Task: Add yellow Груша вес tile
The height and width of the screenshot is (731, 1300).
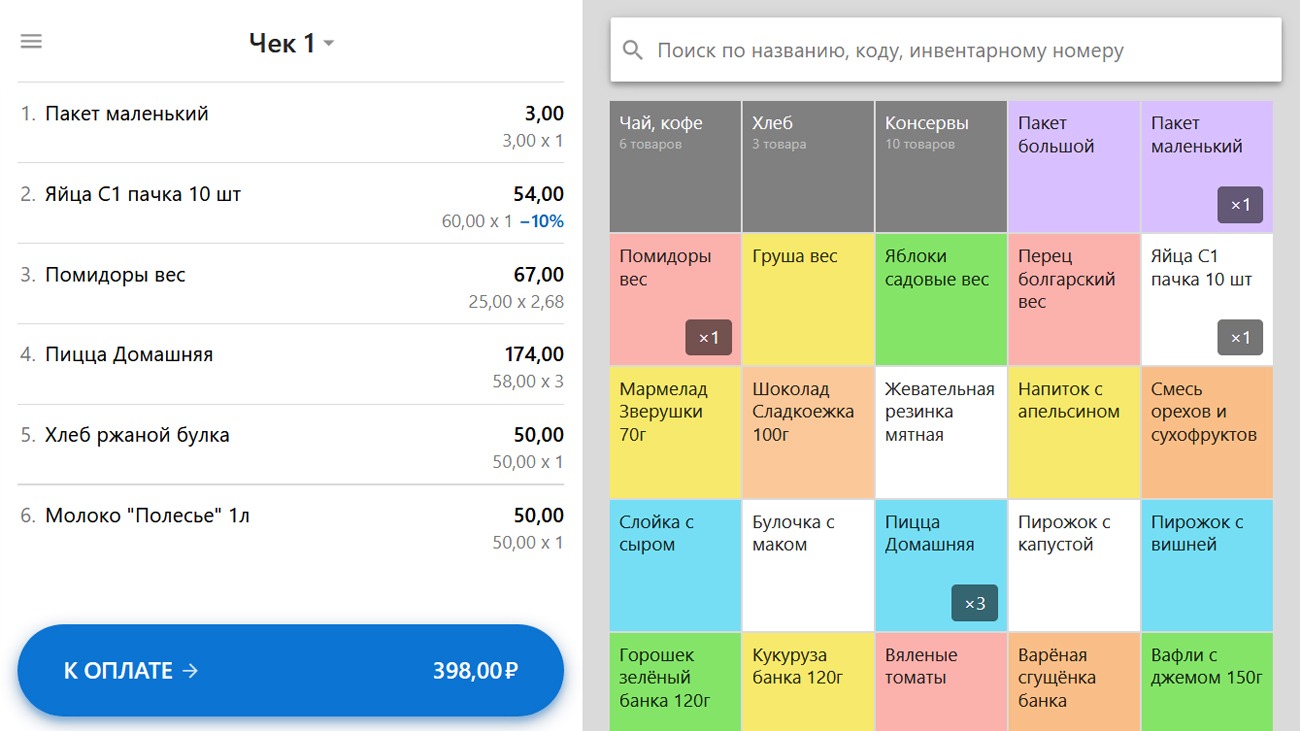Action: click(x=808, y=300)
